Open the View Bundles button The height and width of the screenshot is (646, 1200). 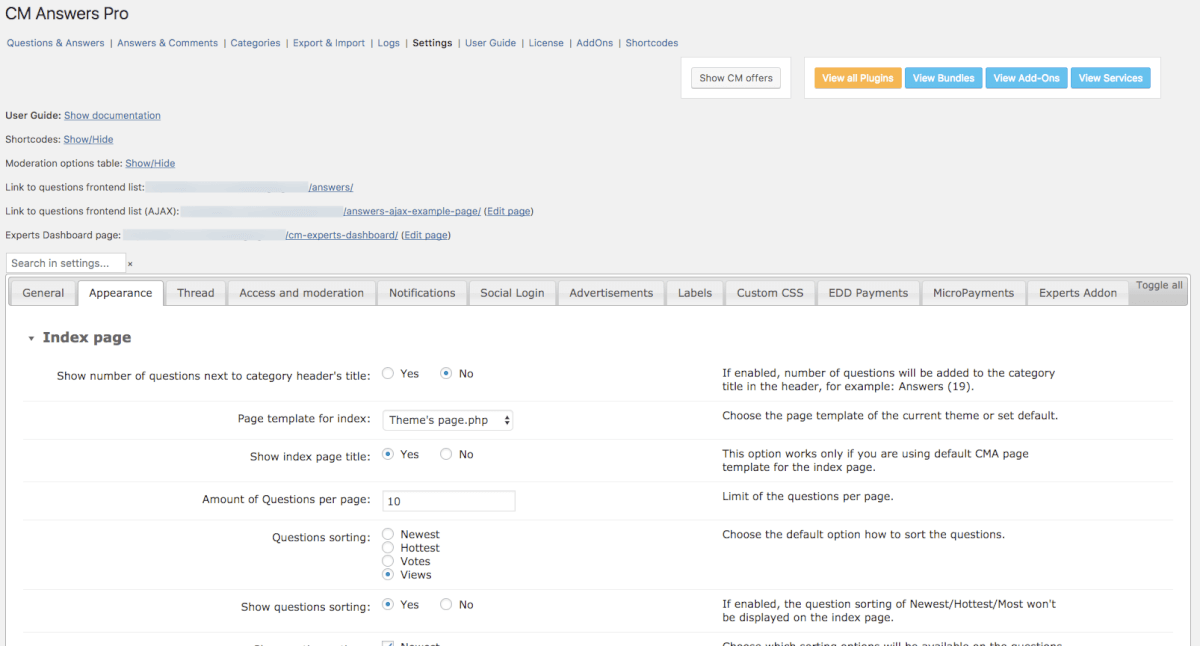(943, 78)
